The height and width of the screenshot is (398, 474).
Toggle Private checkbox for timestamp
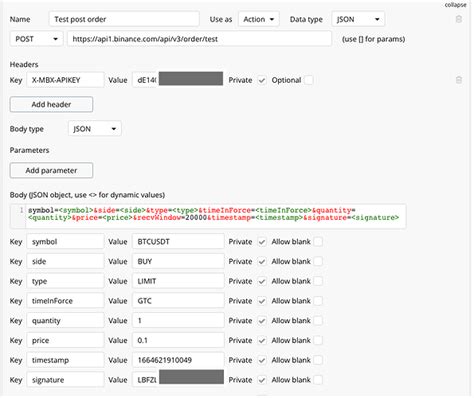click(262, 360)
